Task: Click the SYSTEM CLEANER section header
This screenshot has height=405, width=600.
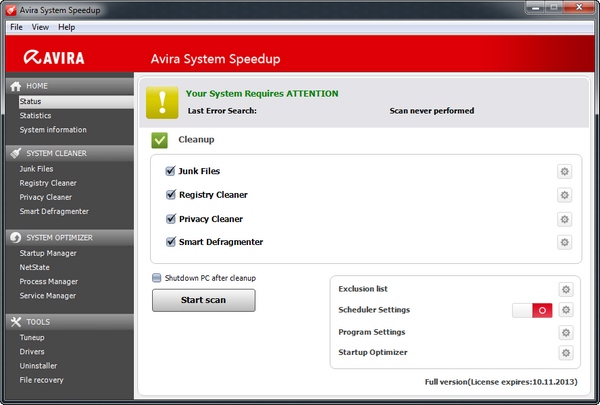Action: pyautogui.click(x=70, y=153)
